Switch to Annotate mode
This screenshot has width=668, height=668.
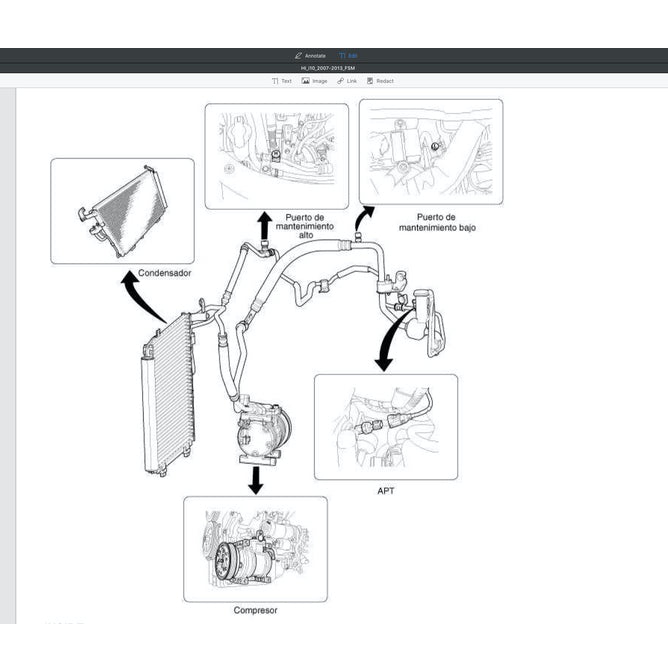310,55
